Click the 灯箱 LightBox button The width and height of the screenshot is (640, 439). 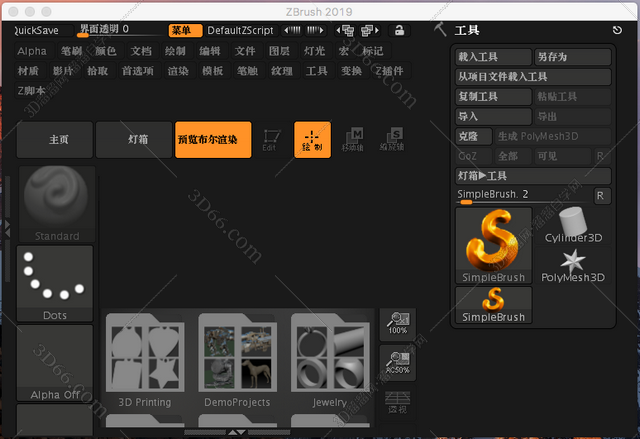pos(134,140)
